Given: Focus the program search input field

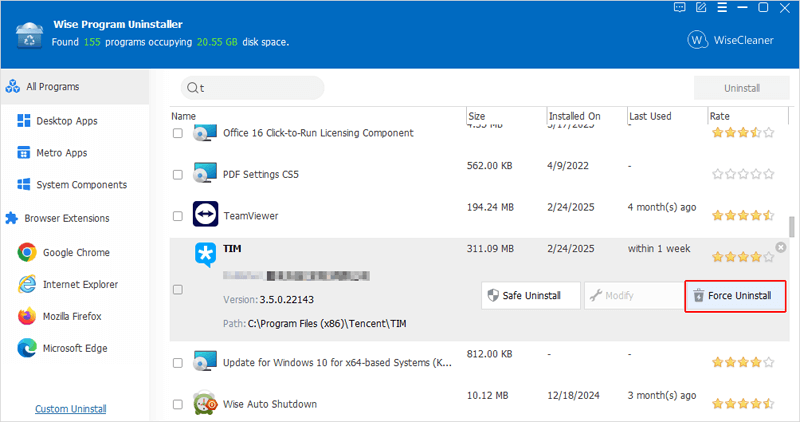Looking at the screenshot, I should point(253,88).
